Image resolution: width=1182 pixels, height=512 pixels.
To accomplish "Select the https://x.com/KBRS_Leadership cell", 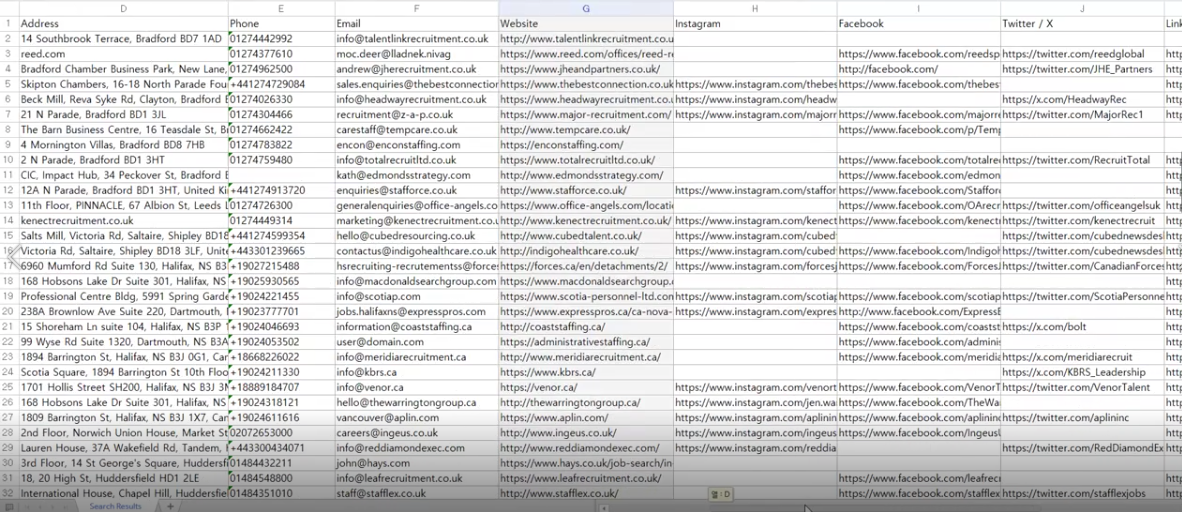I will 1082,373.
